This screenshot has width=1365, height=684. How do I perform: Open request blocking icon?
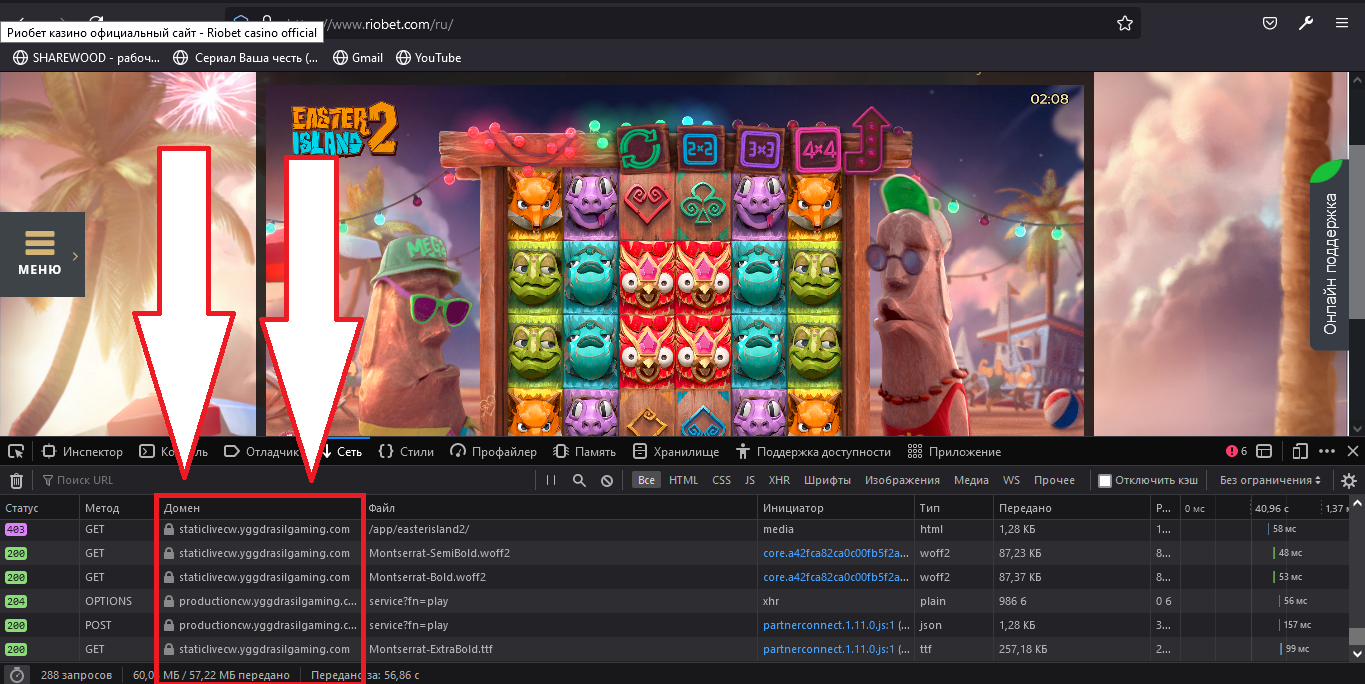pos(607,480)
